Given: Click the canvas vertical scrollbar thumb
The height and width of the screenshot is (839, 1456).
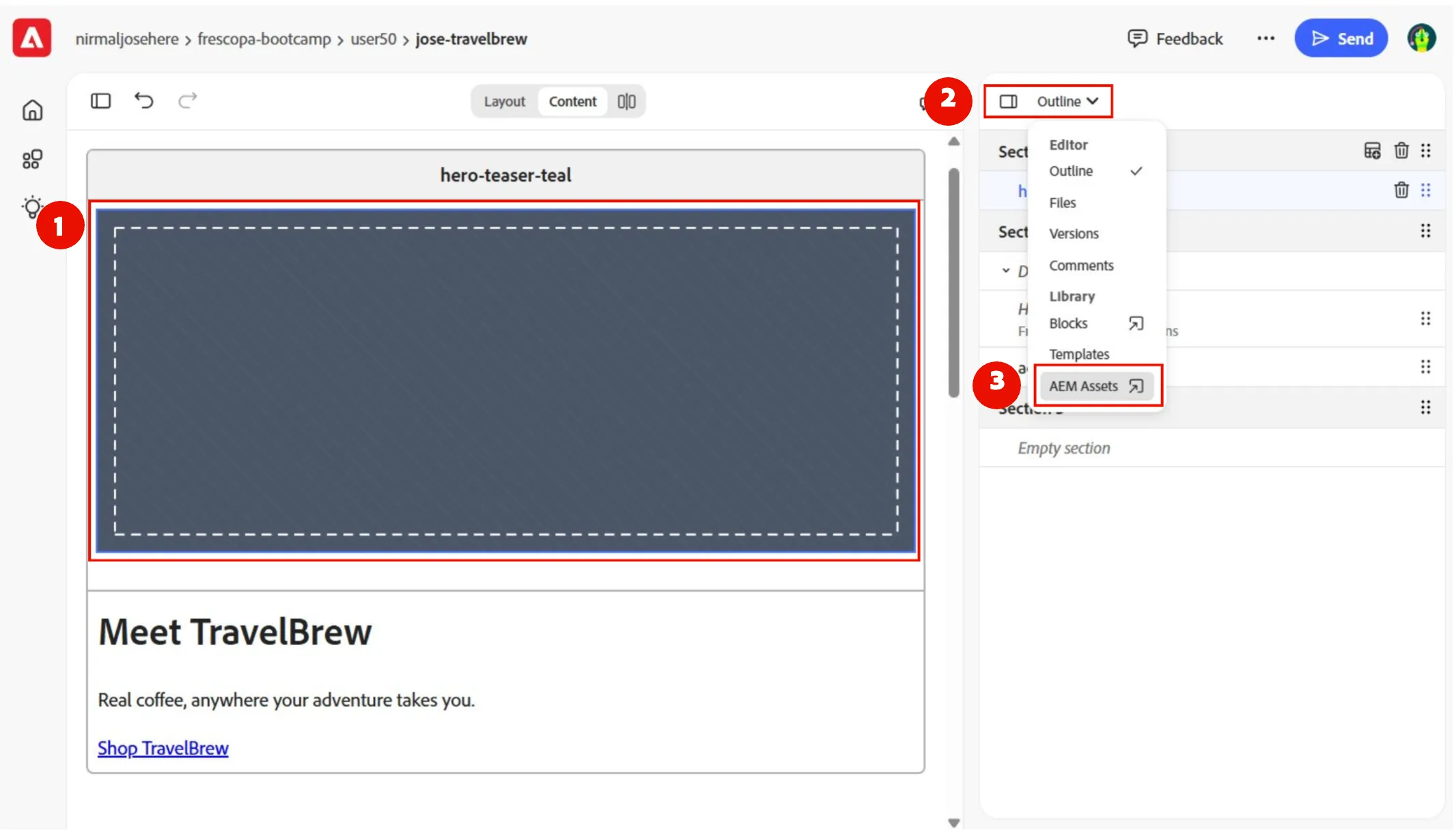Looking at the screenshot, I should click(953, 282).
